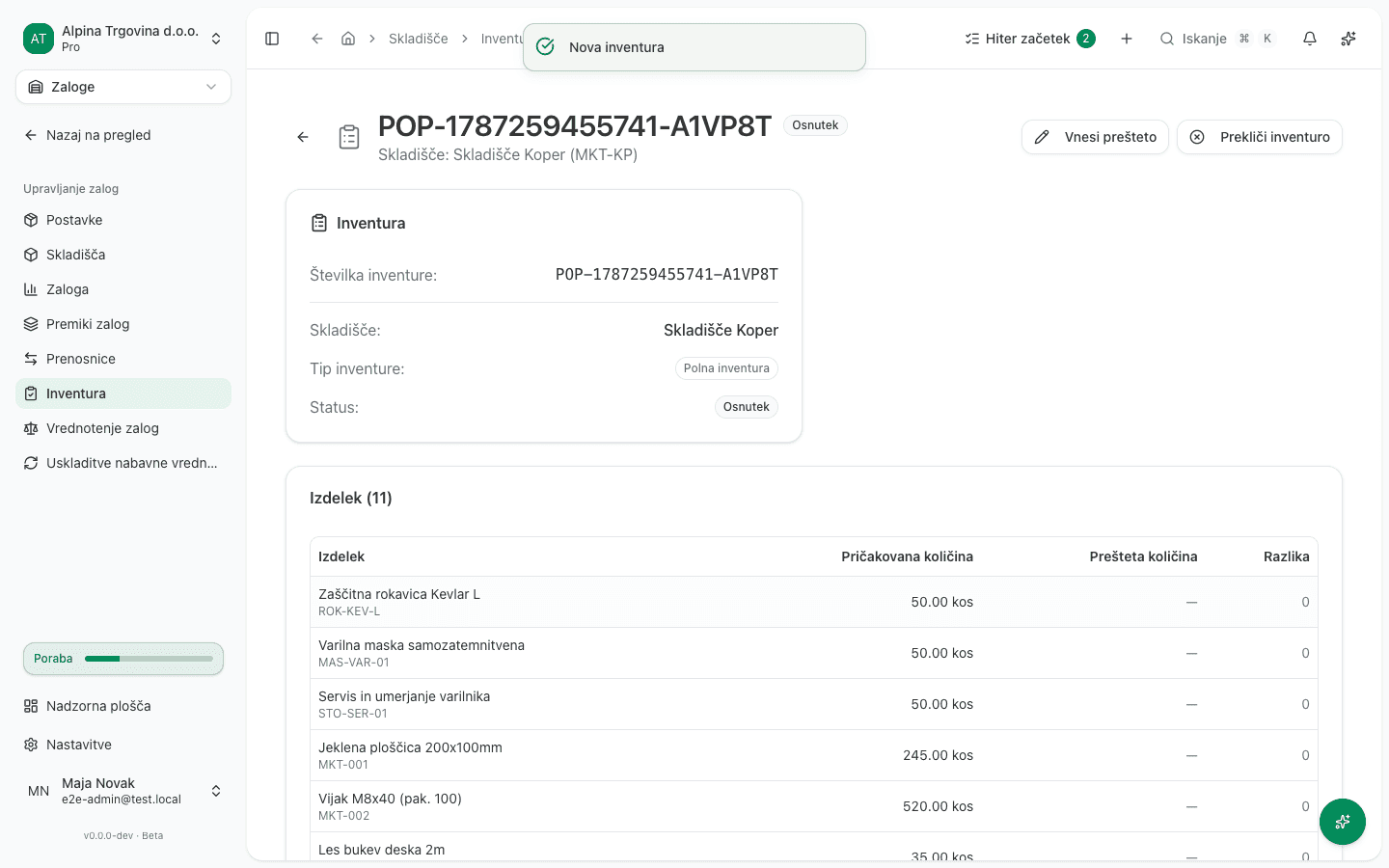Click the floating green assistant button
Screen dimensions: 1389x868
pos(1343,822)
